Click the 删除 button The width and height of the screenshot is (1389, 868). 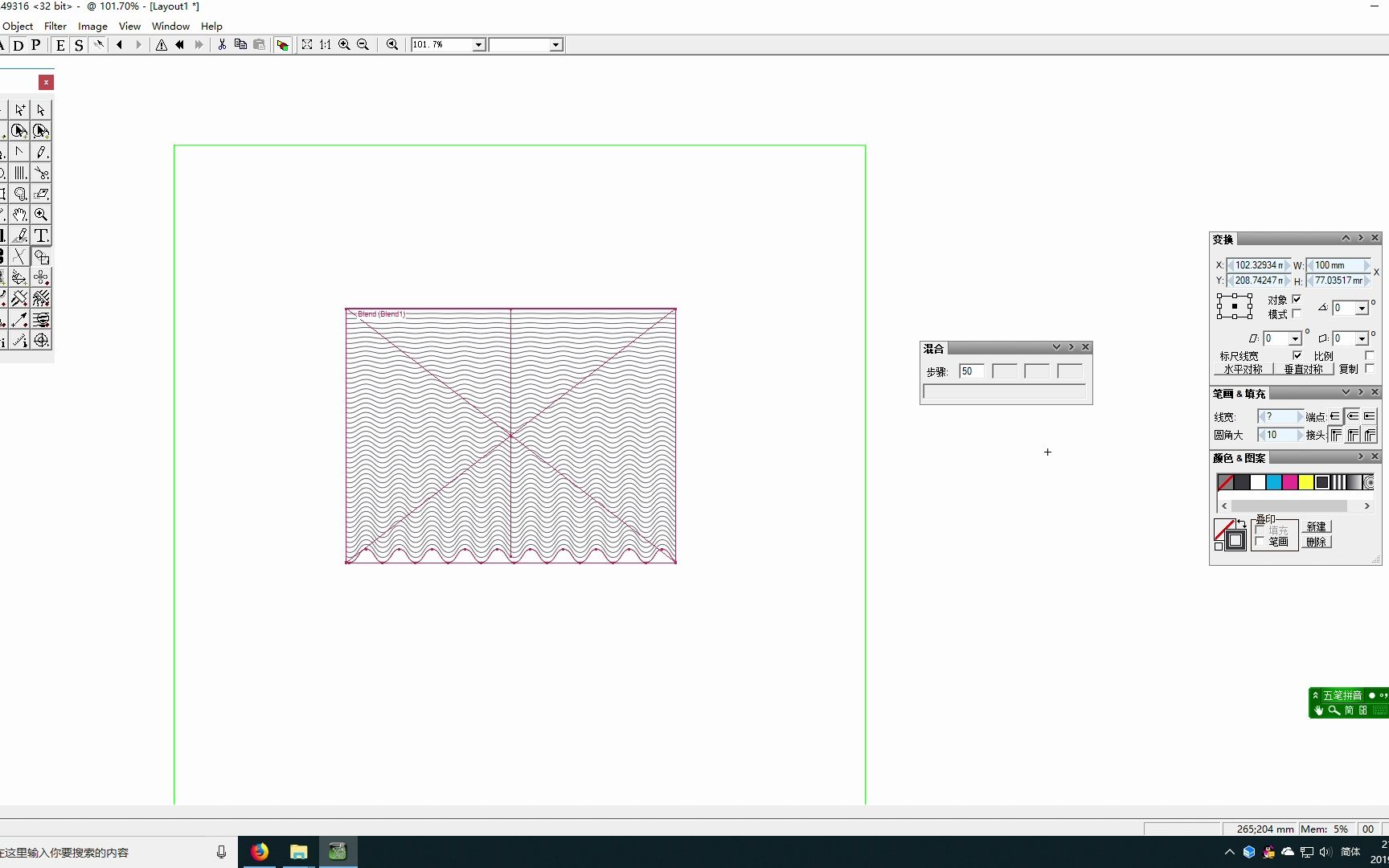[1316, 542]
